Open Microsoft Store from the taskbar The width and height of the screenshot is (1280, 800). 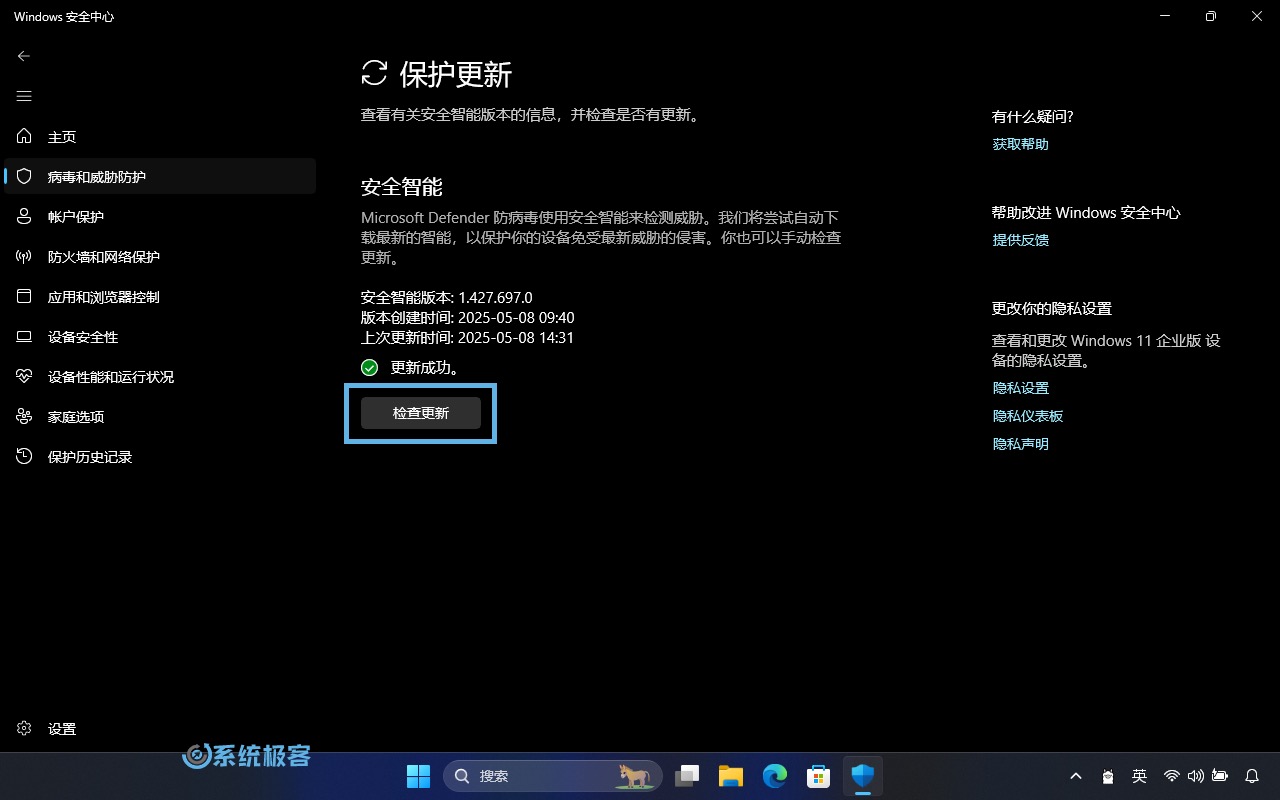pyautogui.click(x=819, y=776)
